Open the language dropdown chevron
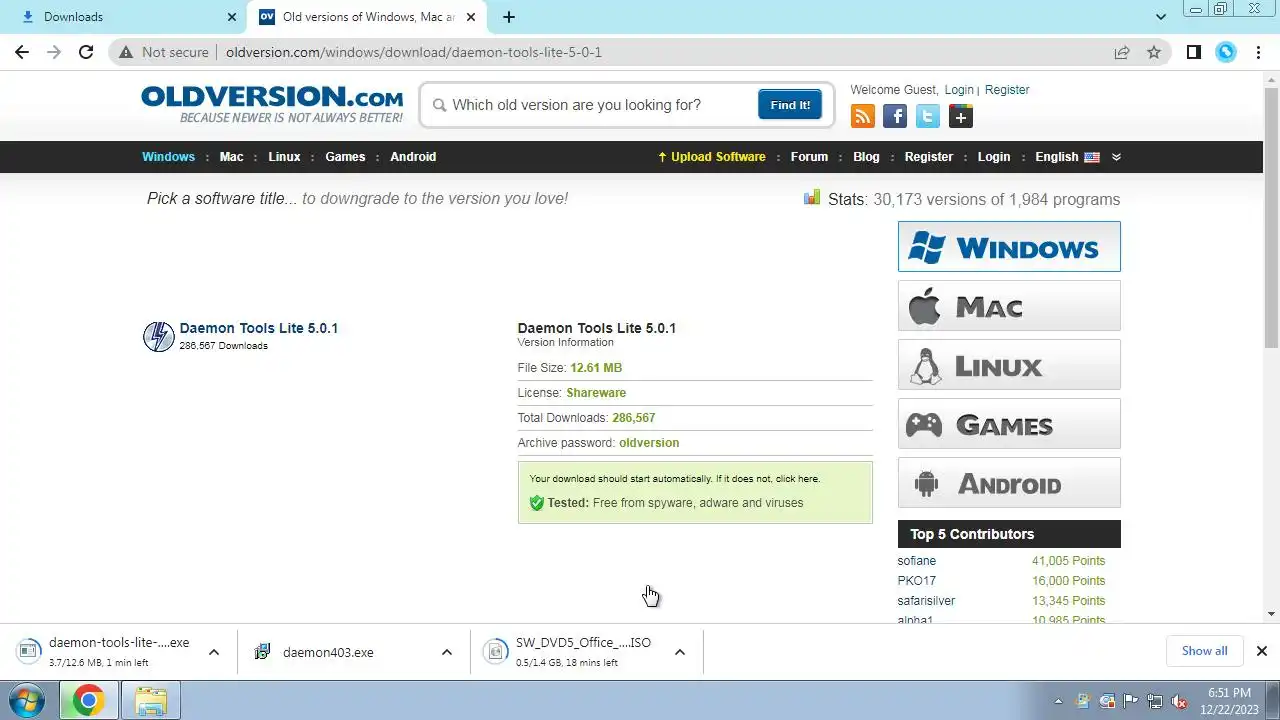Image resolution: width=1280 pixels, height=720 pixels. click(x=1116, y=157)
